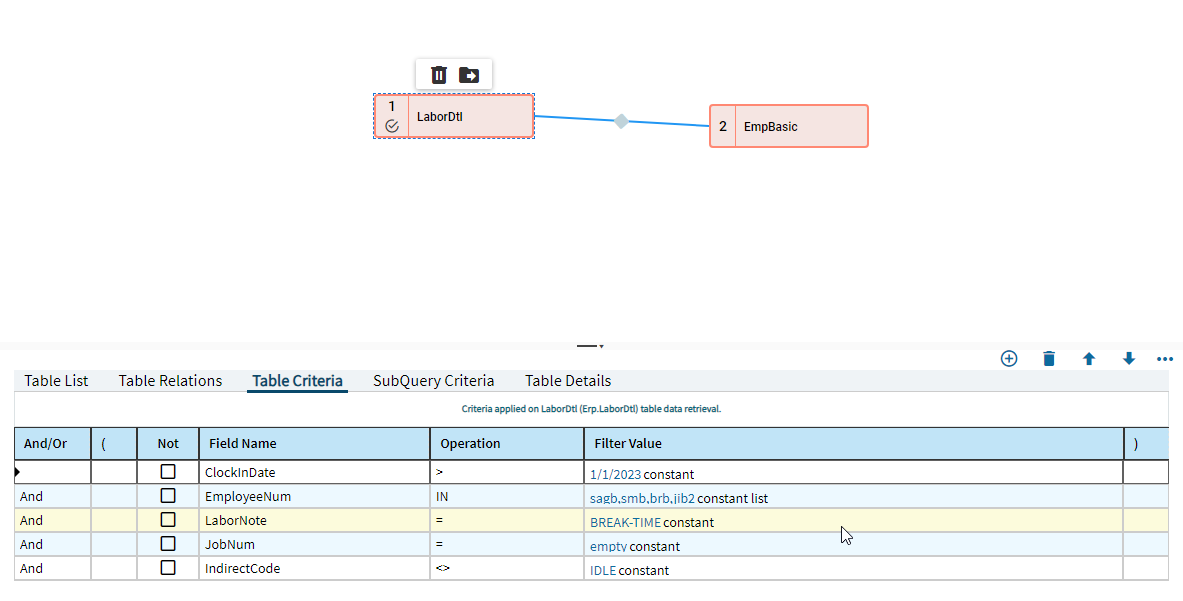This screenshot has width=1183, height=601.
Task: Open And/Or cell for JobNum row
Action: tap(53, 544)
